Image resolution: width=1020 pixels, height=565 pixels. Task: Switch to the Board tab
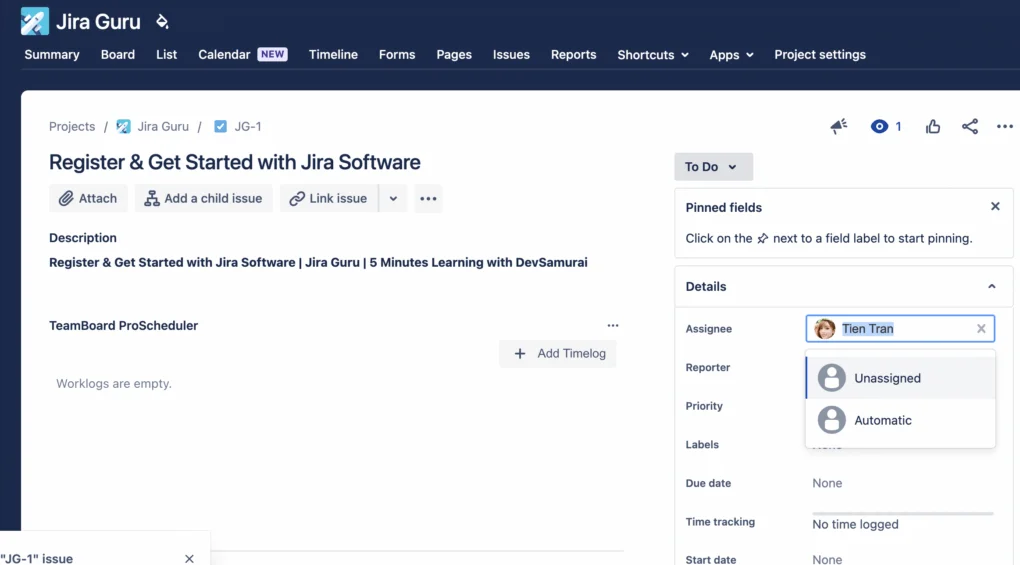pyautogui.click(x=118, y=55)
